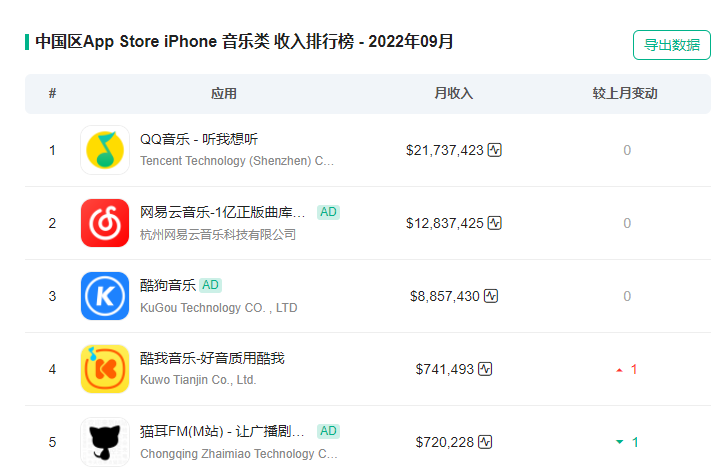Image resolution: width=723 pixels, height=470 pixels.
Task: Select the 月收入 column header
Action: (454, 93)
